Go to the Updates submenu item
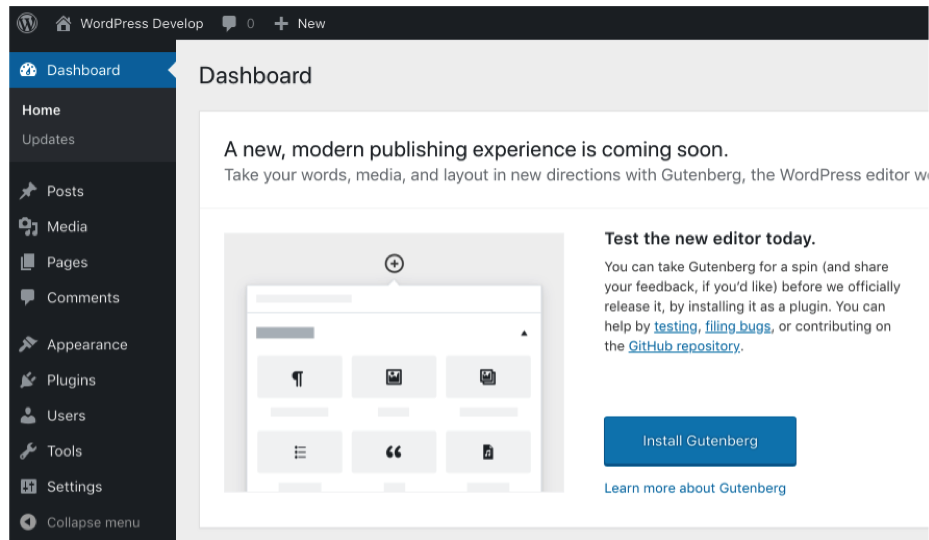 coord(48,139)
